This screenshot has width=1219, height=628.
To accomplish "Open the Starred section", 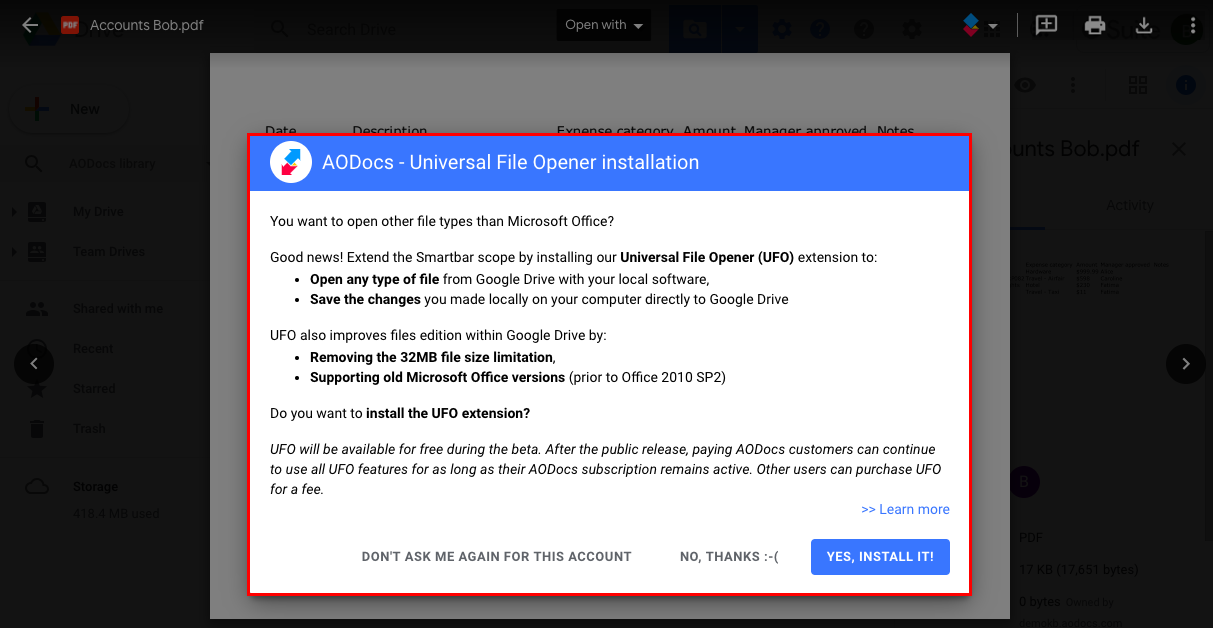I will point(94,389).
